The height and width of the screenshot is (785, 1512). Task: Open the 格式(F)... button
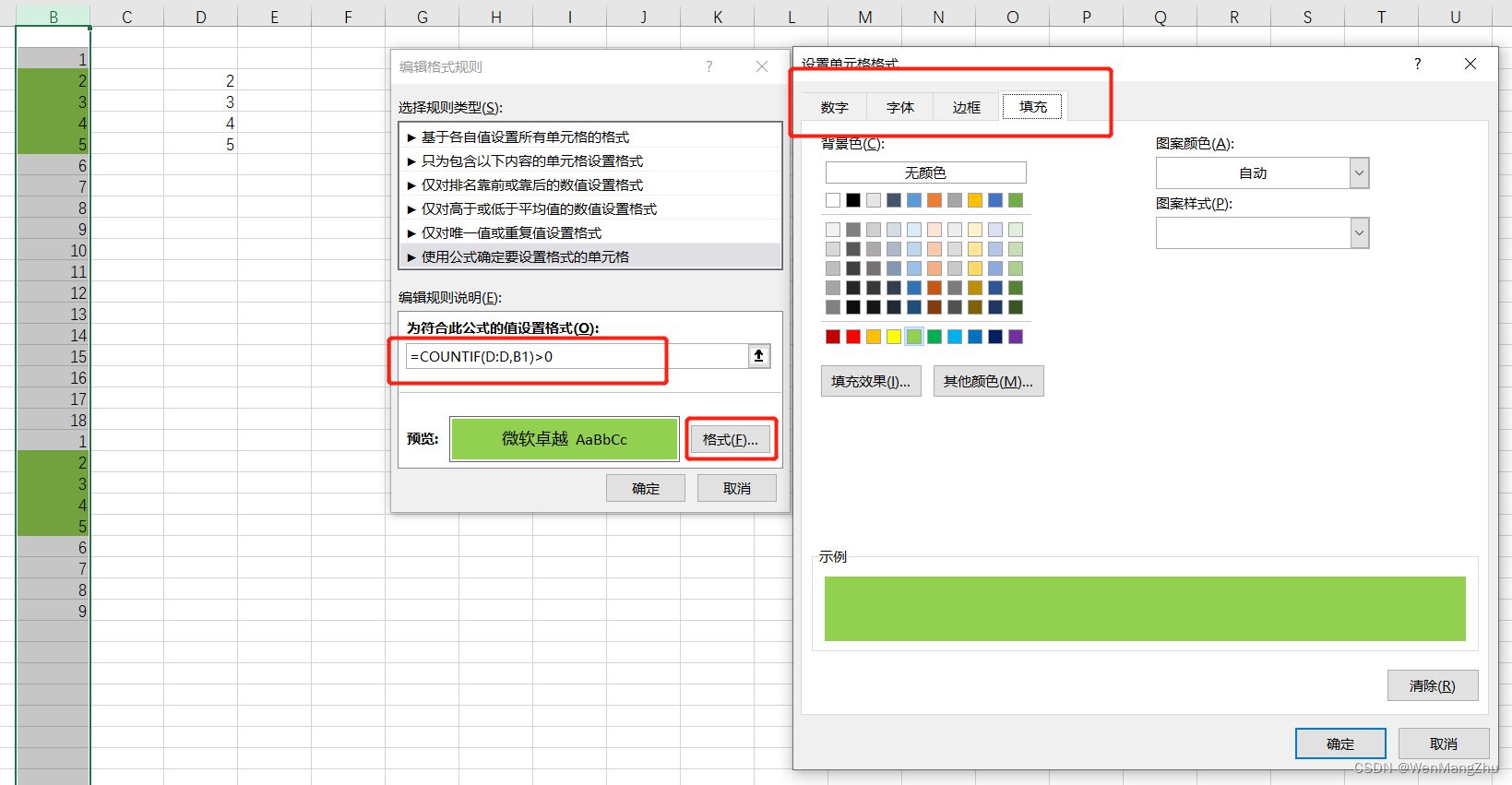(x=731, y=439)
